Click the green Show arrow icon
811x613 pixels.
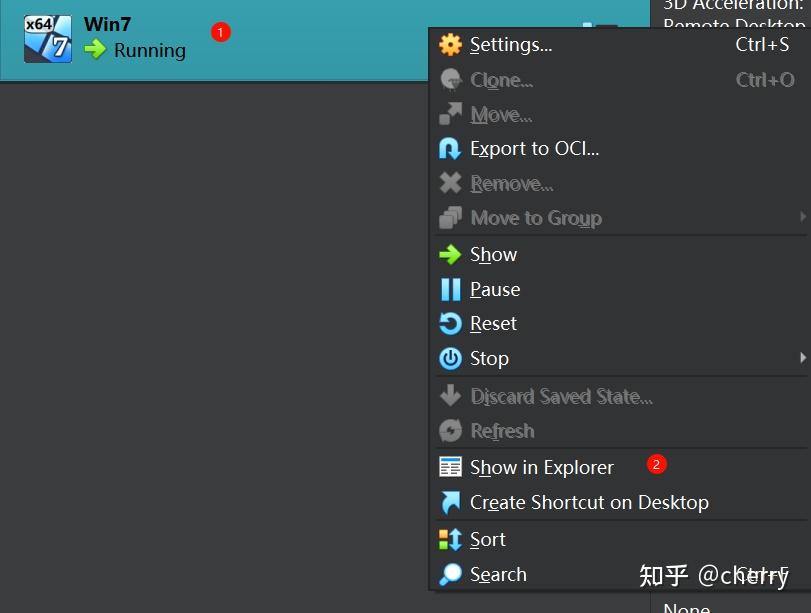(x=450, y=255)
